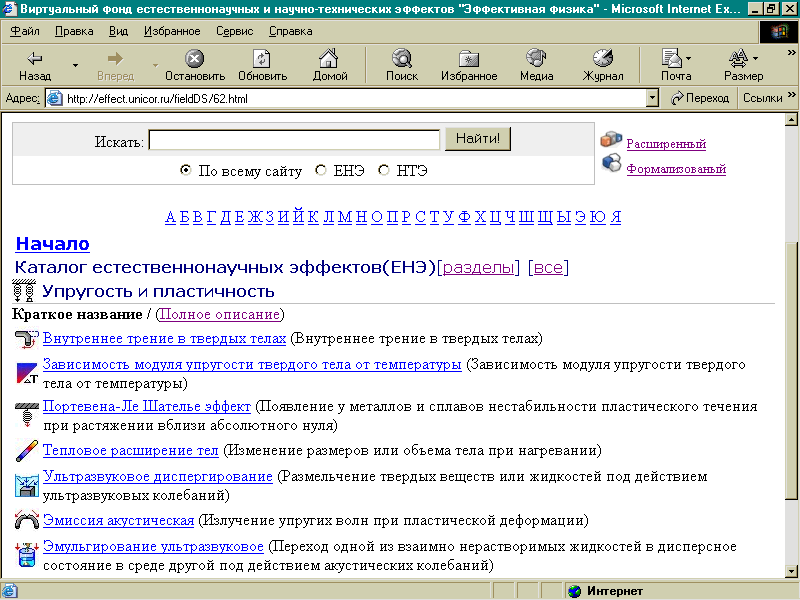Open Эмульгирование ультразвуковое link
The image size is (800, 600).
click(153, 546)
